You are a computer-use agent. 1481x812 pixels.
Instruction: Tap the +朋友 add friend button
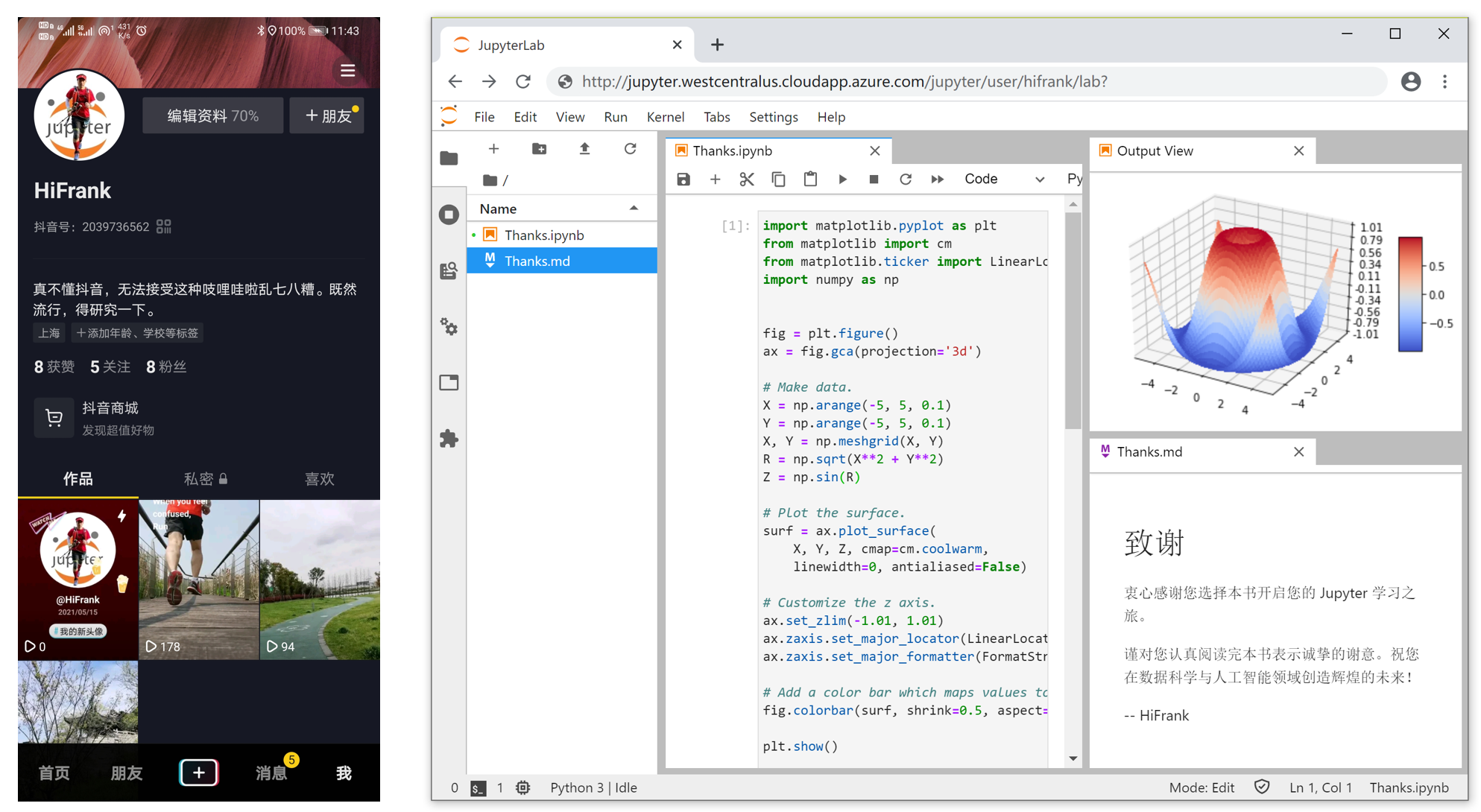(x=327, y=116)
